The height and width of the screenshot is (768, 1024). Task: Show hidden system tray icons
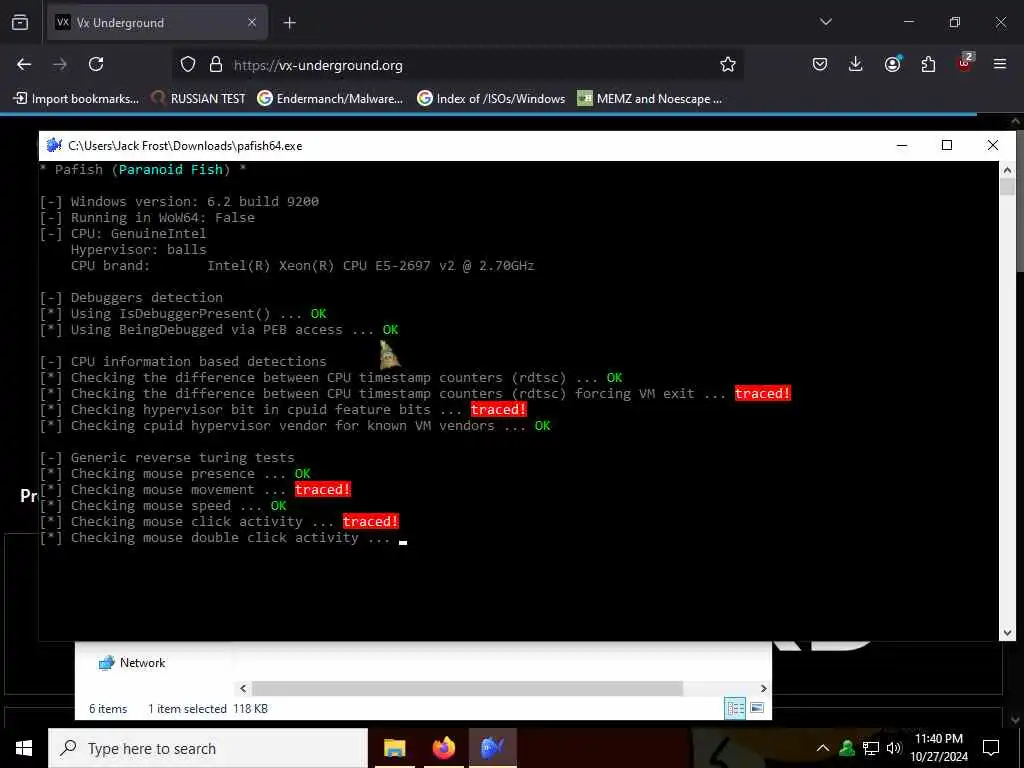(823, 748)
